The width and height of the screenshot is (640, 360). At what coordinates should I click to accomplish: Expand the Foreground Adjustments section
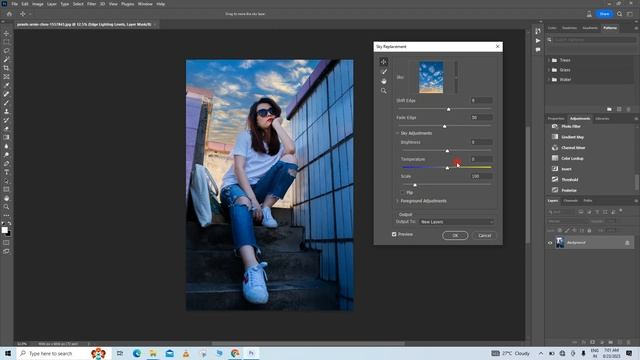point(397,201)
